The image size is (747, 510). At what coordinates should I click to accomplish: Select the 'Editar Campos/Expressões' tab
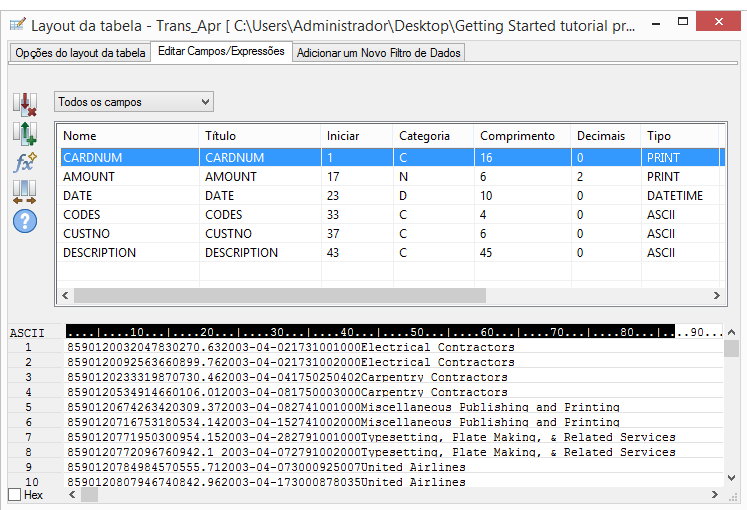(x=221, y=51)
